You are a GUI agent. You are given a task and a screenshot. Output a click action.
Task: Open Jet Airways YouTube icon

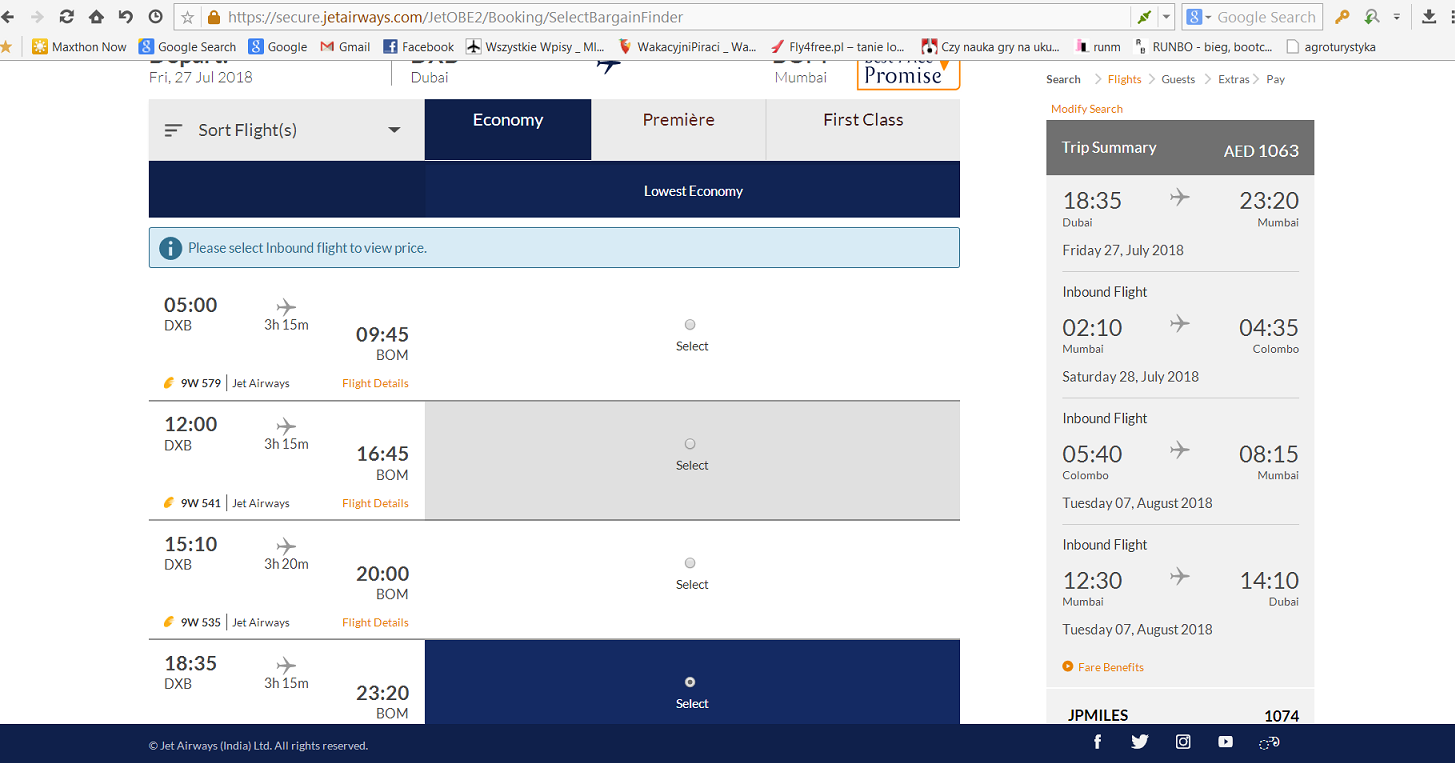1226,742
